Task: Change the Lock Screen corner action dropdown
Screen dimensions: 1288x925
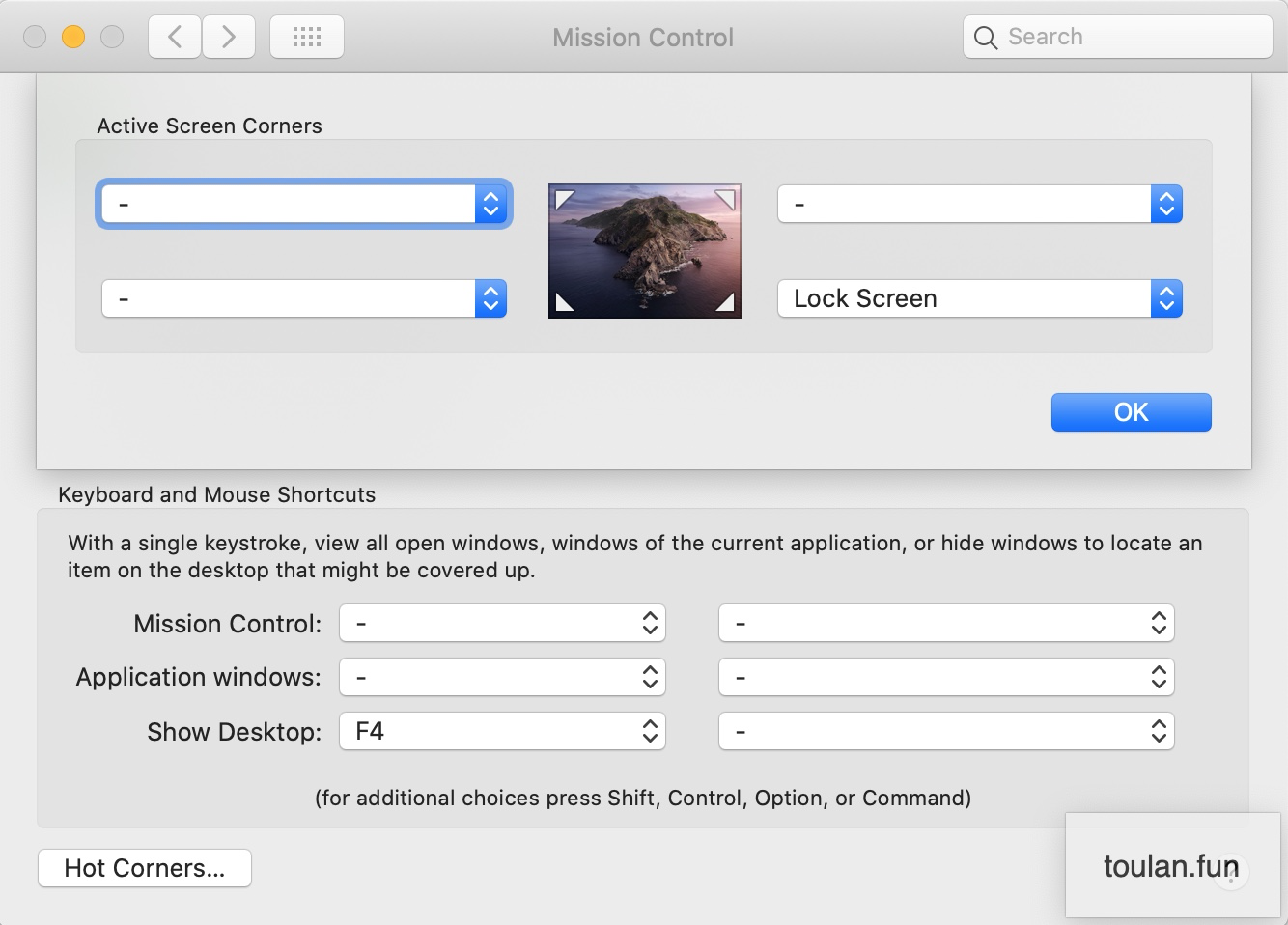Action: point(978,298)
